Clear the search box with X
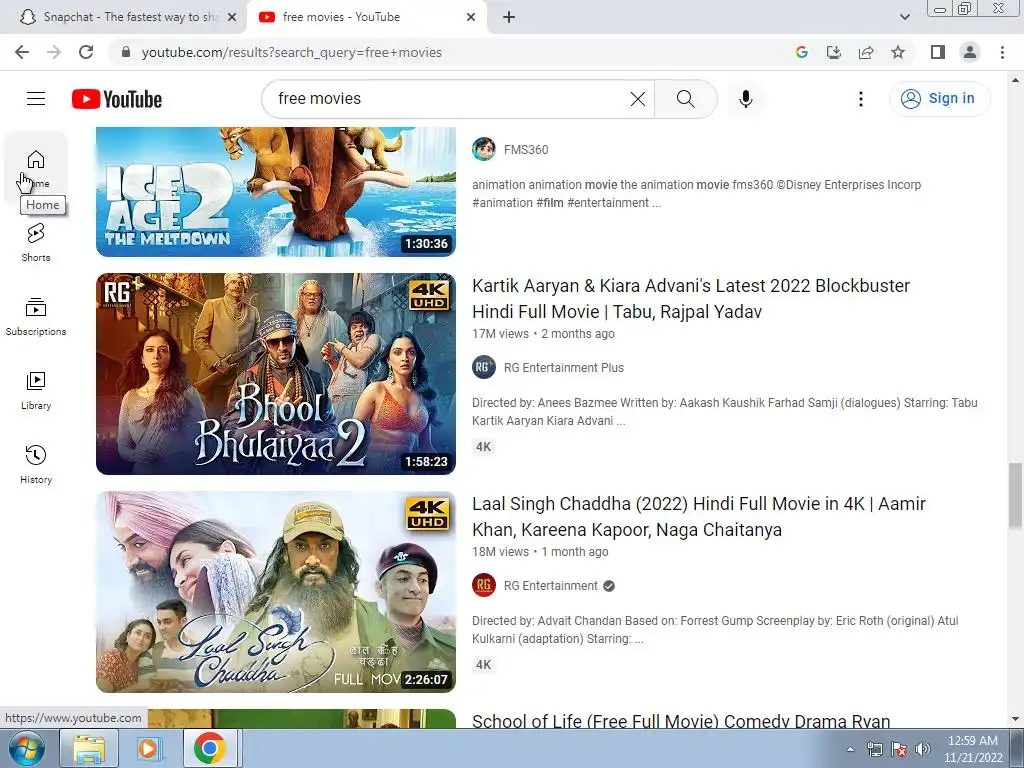Screen dimensions: 1024x768 click(637, 99)
